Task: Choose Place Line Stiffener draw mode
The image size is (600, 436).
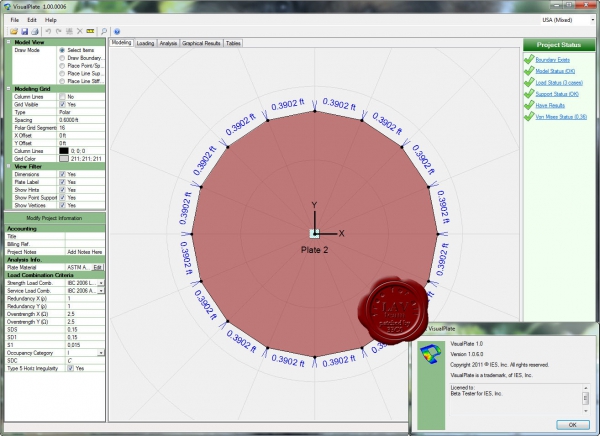Action: (x=62, y=81)
